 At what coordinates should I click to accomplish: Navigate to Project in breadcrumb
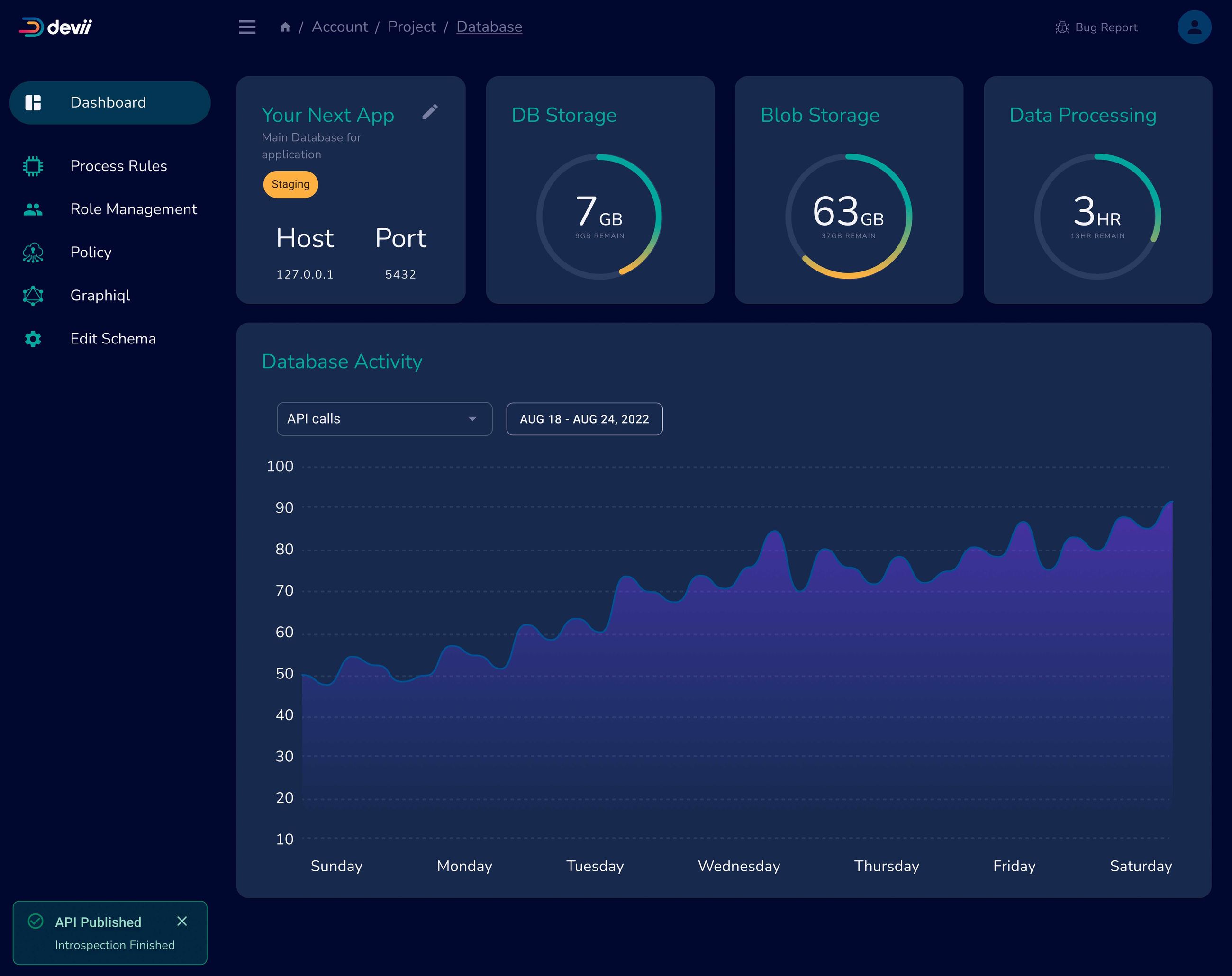coord(411,26)
